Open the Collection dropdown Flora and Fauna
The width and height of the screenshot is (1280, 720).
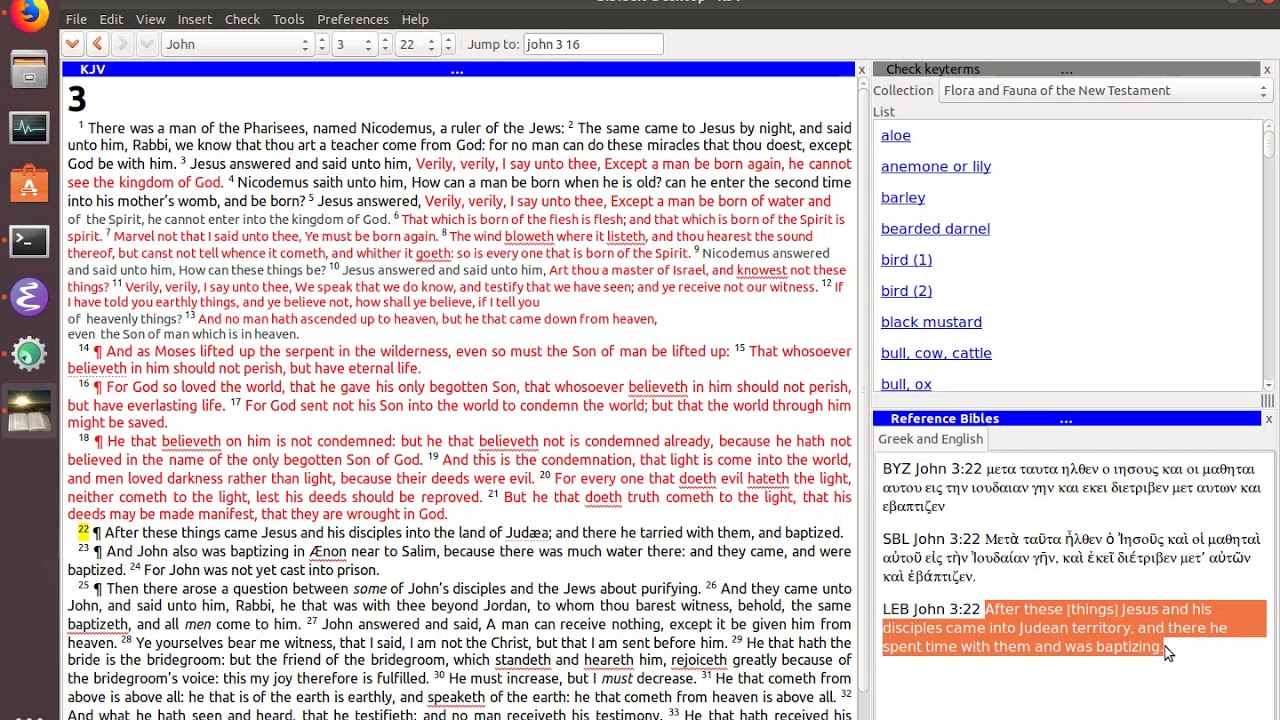pyautogui.click(x=1105, y=91)
